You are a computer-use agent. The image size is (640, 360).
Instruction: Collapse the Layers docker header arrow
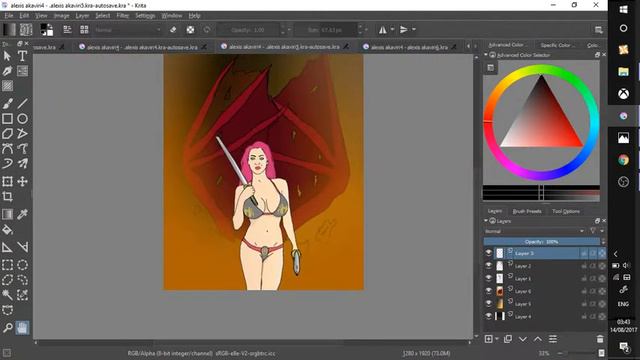pos(486,221)
